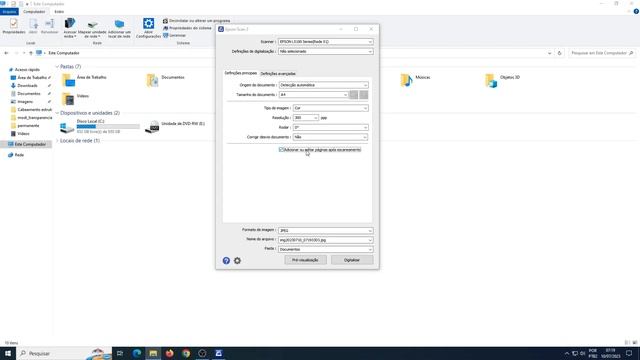Click Pesquisar em Este Computador field

pos(602,53)
